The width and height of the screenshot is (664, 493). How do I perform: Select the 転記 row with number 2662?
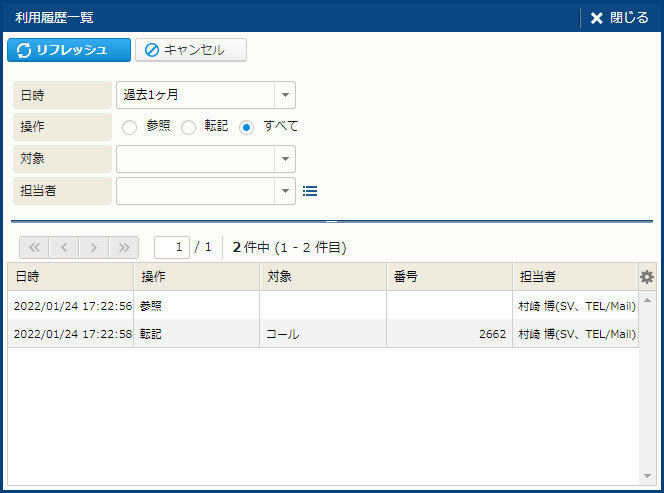pos(320,334)
